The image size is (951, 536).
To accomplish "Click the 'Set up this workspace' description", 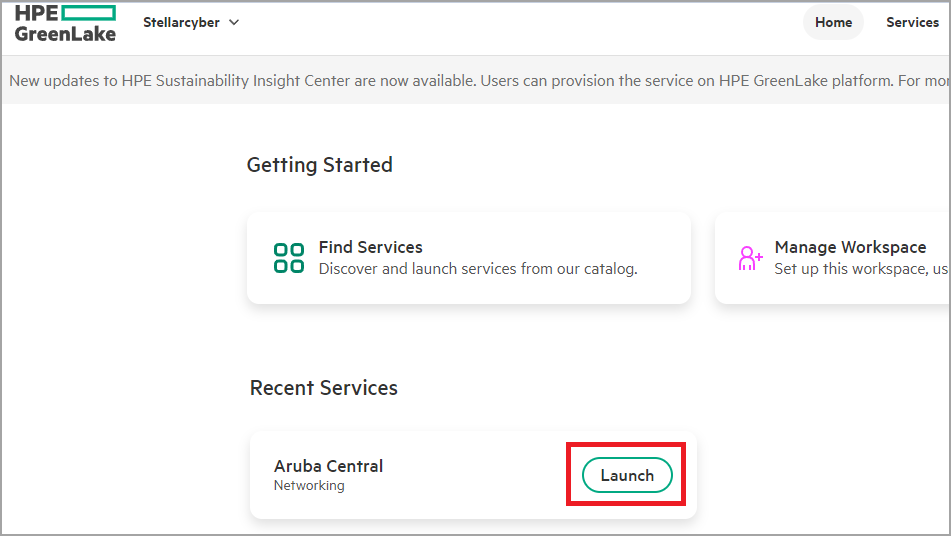I will tap(860, 268).
